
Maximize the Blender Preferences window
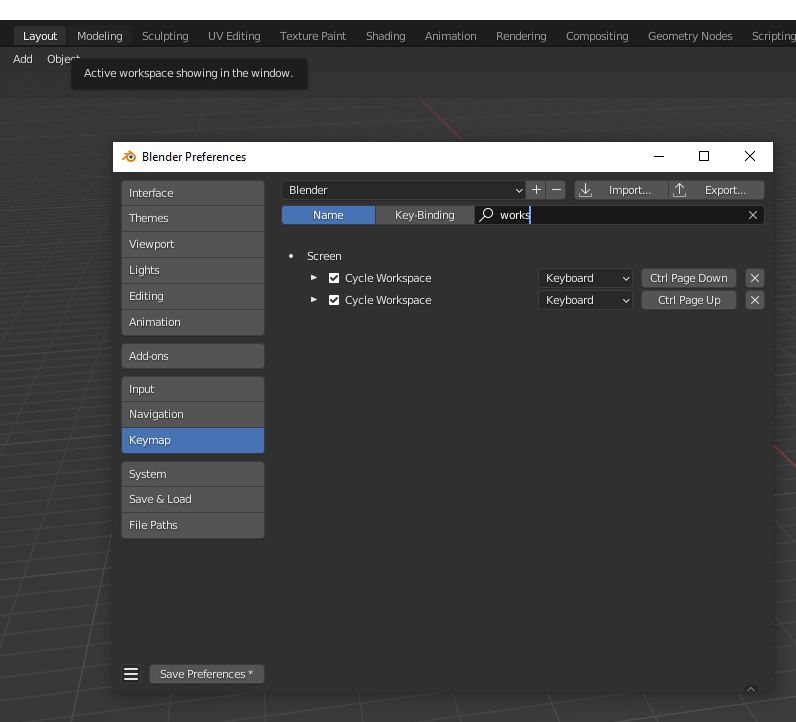click(704, 156)
